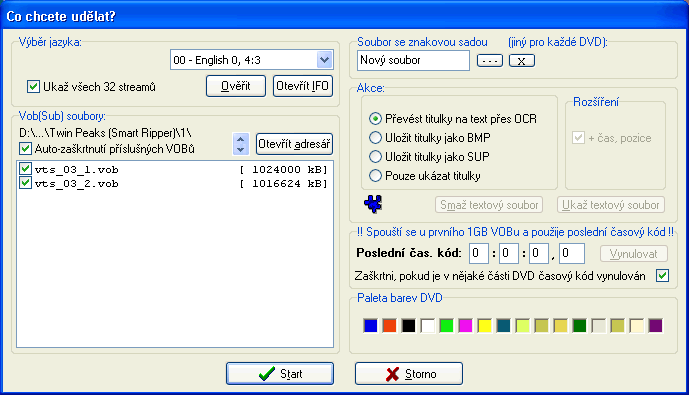Pick the bright green DVD palette swatch
Viewport: 689px width, 395px height.
point(446,326)
